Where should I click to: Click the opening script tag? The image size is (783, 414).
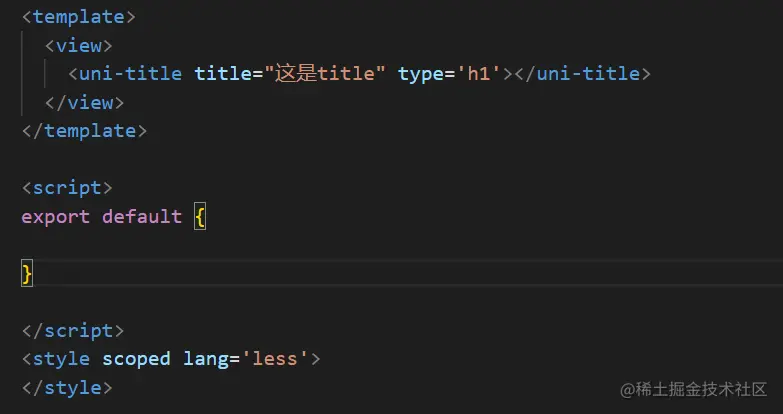pos(67,189)
